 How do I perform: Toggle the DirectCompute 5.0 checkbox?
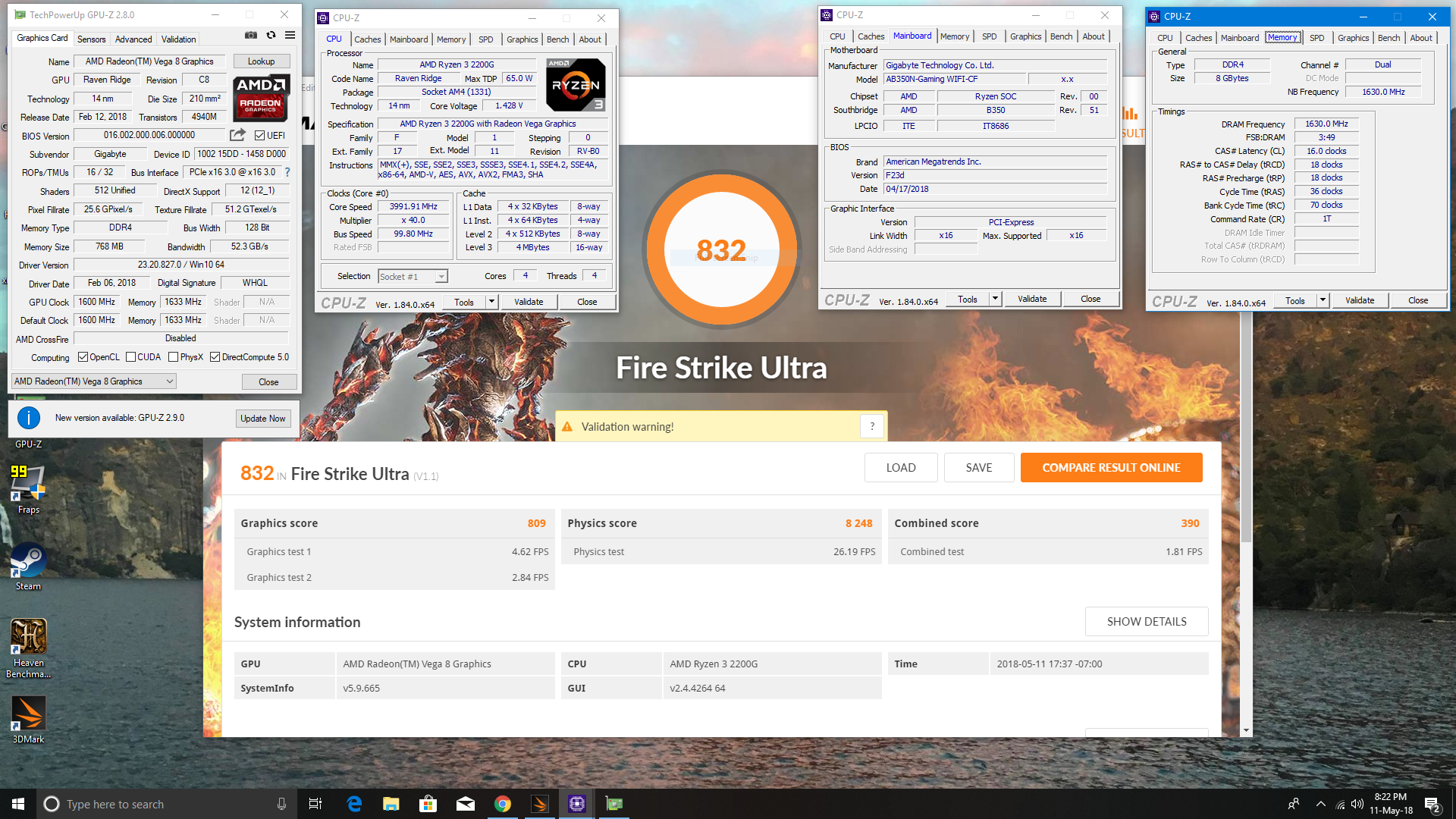pyautogui.click(x=215, y=357)
